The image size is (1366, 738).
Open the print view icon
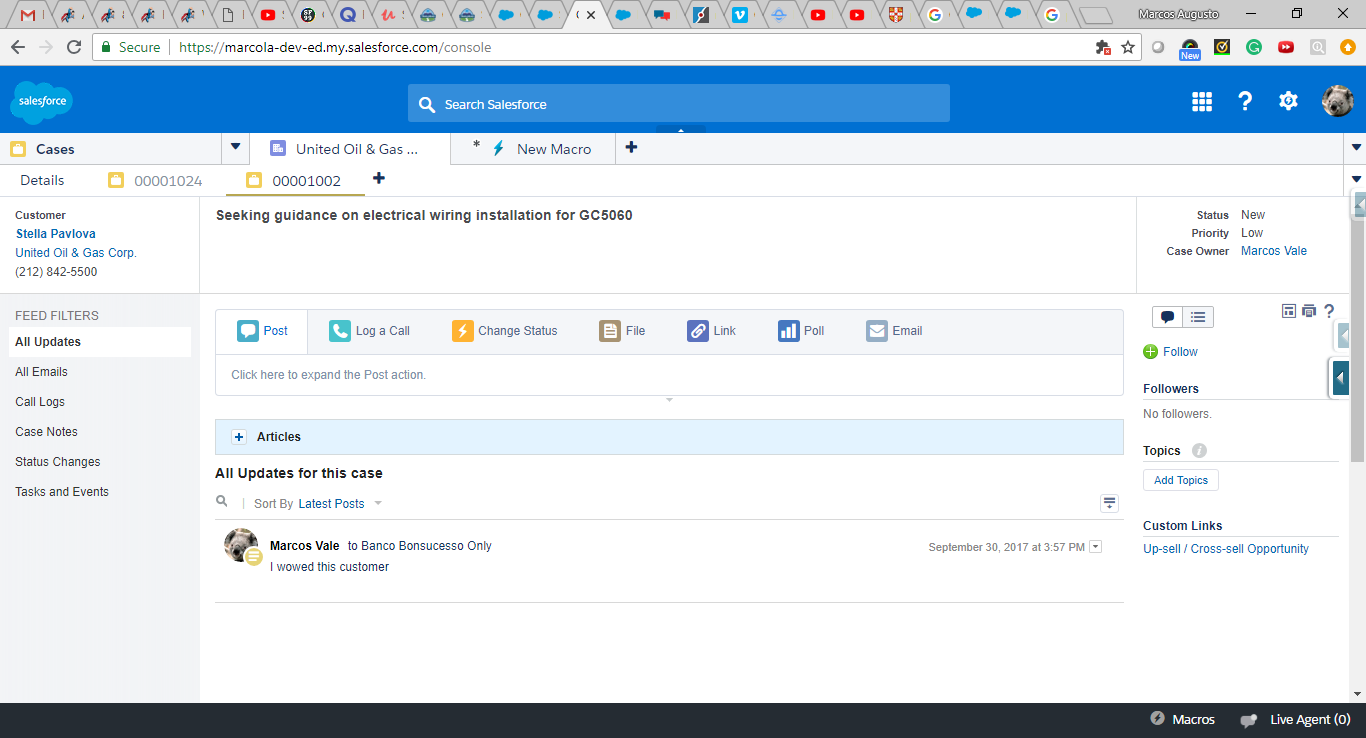pos(1309,311)
